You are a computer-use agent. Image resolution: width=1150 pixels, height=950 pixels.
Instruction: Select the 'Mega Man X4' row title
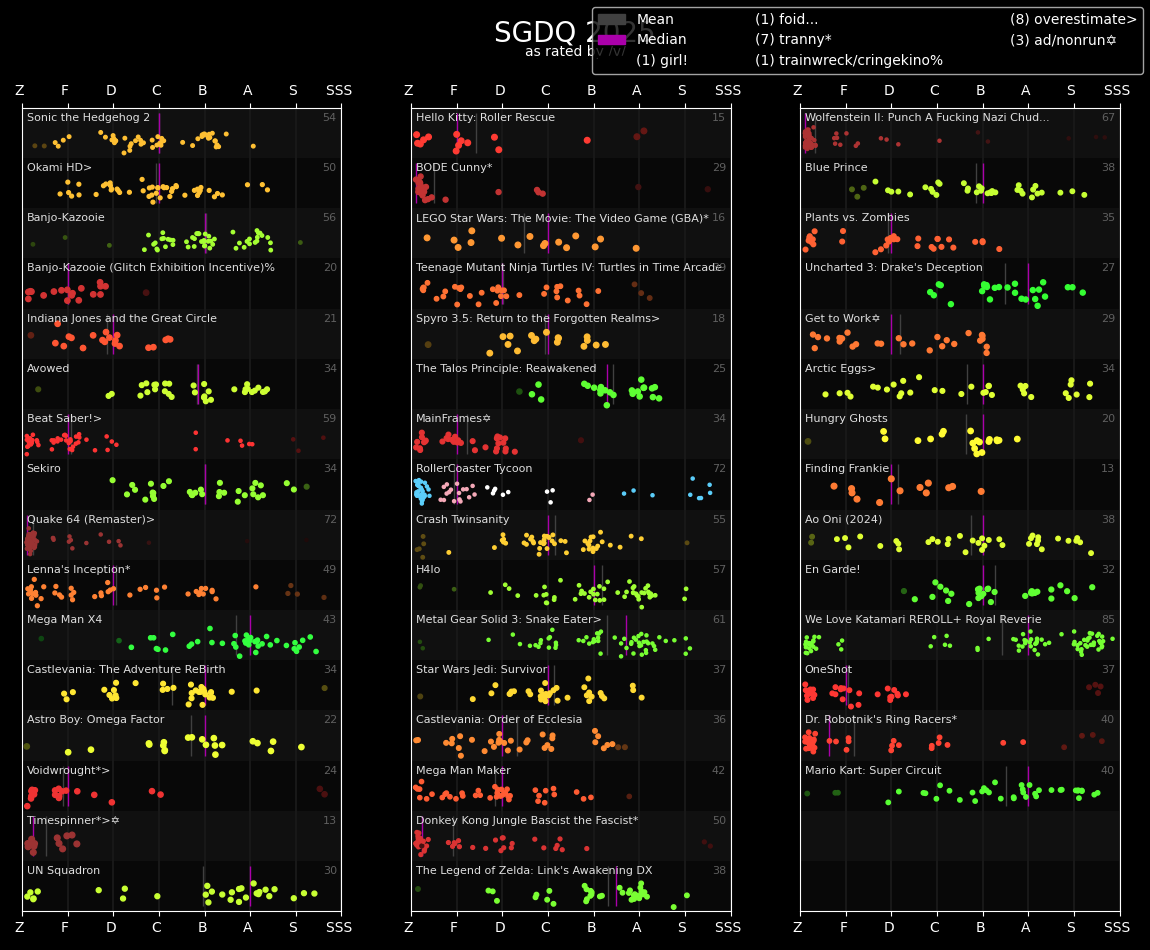(65, 619)
